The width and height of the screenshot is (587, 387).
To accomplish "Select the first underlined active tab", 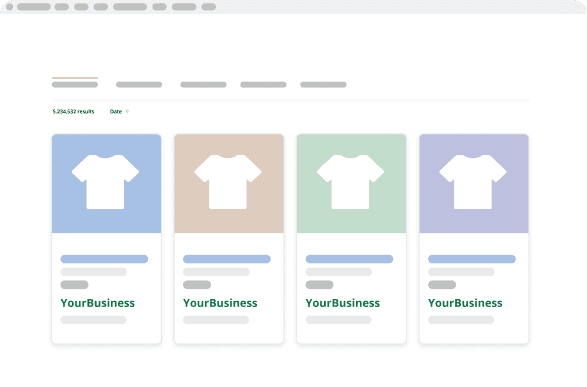I will coord(75,85).
